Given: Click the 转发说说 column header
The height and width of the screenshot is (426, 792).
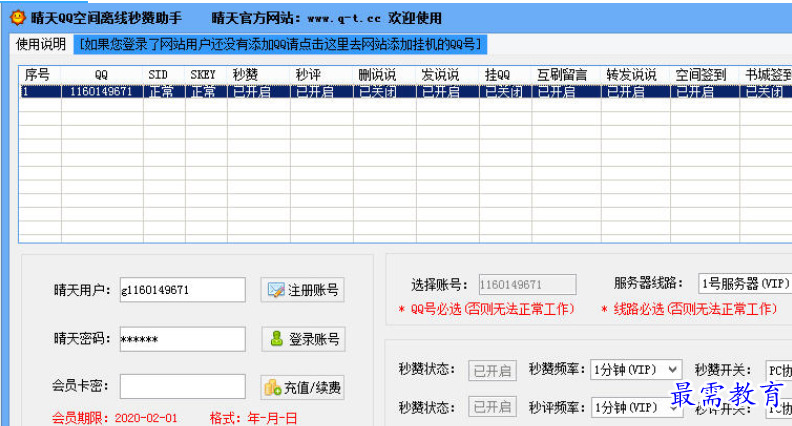Looking at the screenshot, I should pyautogui.click(x=635, y=75).
